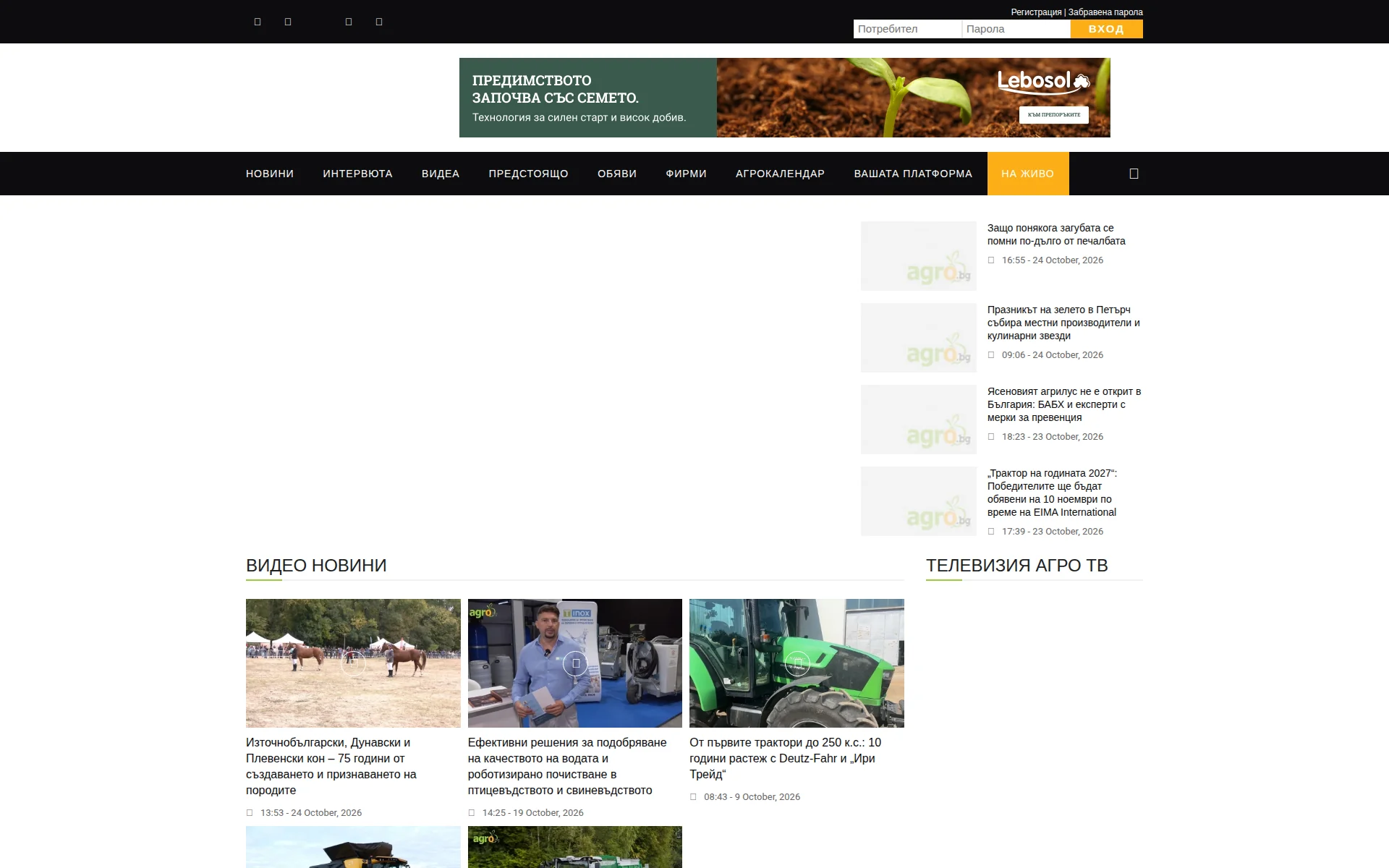Open video title 'От първите трактори до 250 к.с.'
The image size is (1389, 868).
pos(785,758)
